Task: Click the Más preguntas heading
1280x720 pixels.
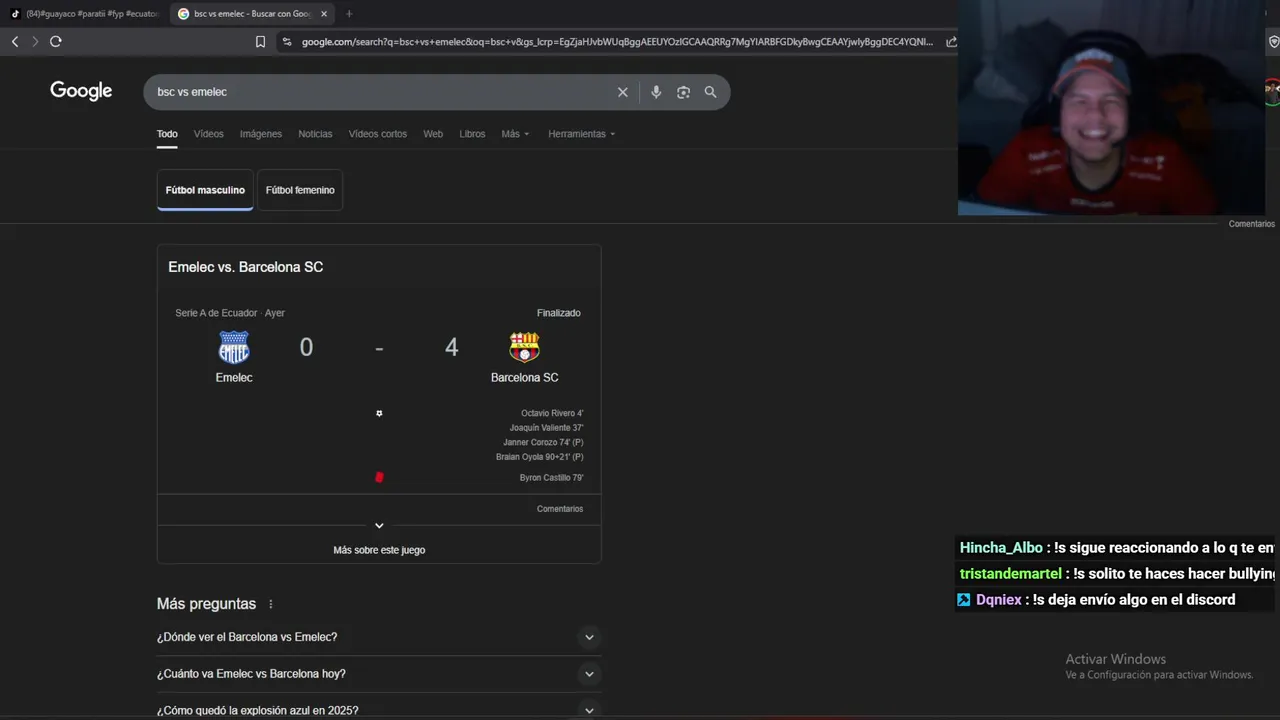Action: [x=206, y=604]
